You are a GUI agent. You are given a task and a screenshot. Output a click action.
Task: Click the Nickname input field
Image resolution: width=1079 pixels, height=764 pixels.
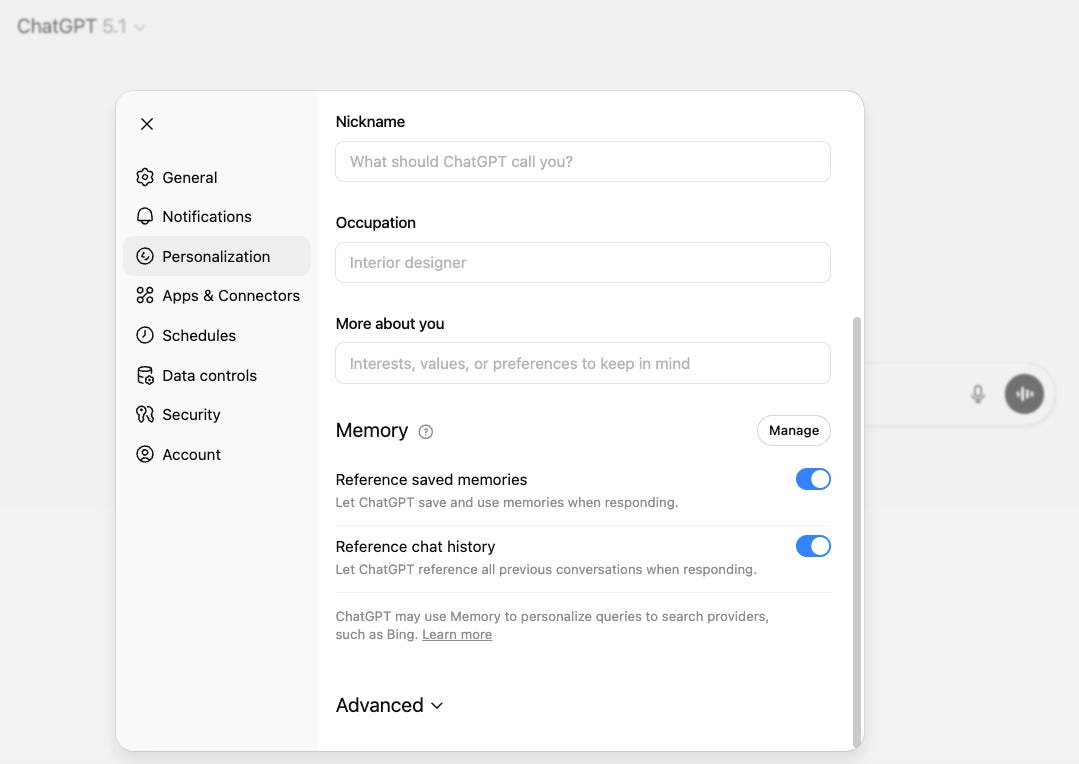pyautogui.click(x=582, y=162)
